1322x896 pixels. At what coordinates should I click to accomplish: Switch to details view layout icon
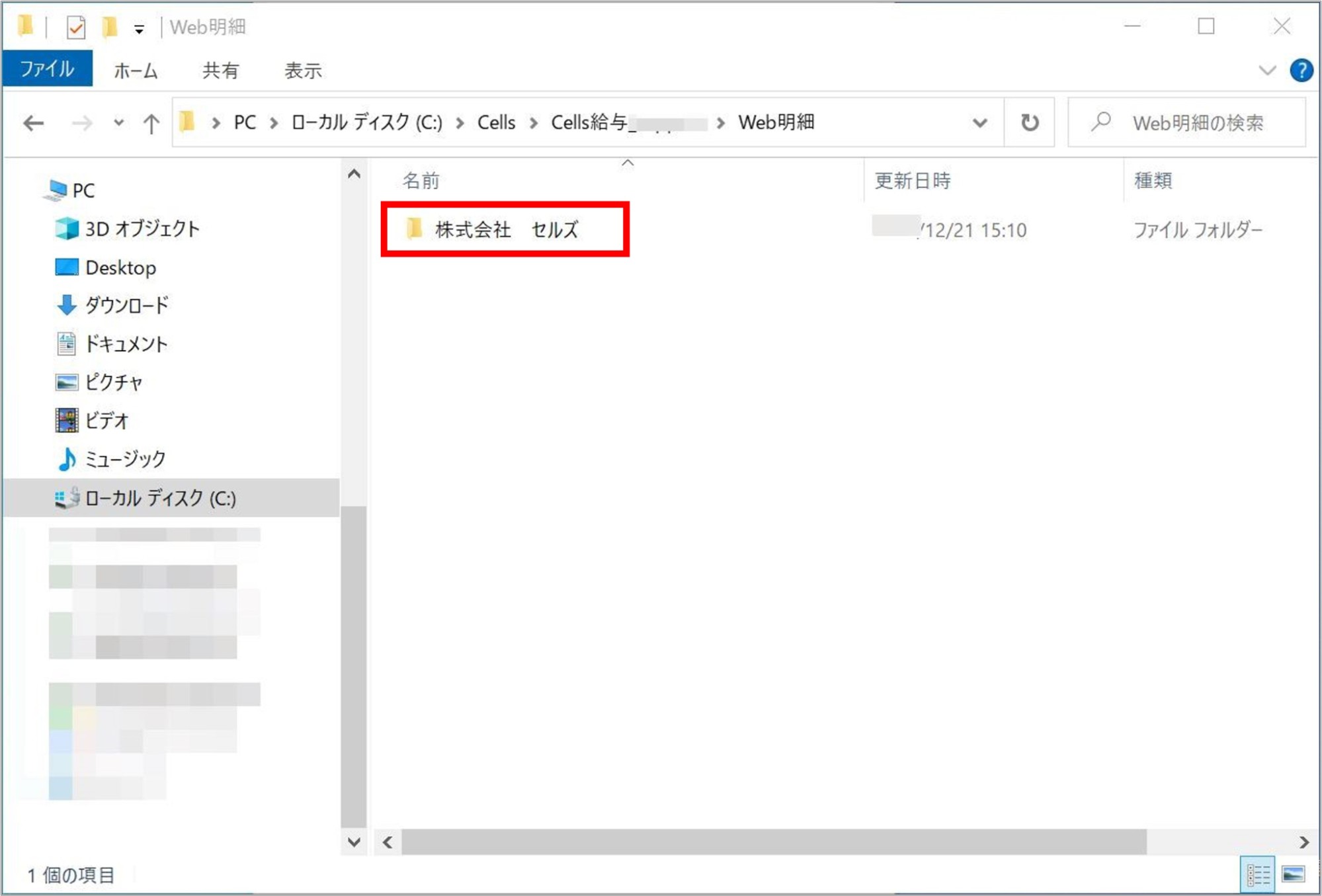pos(1257,875)
